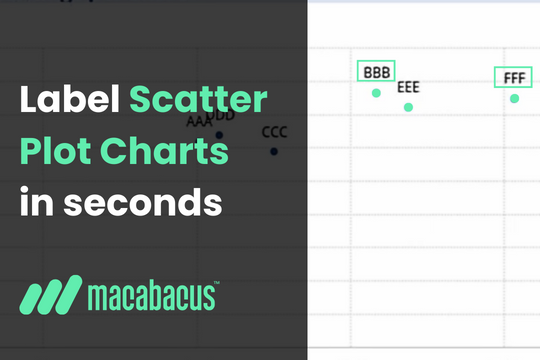The image size is (540, 360).
Task: Select the green data point under FFF
Action: click(515, 99)
